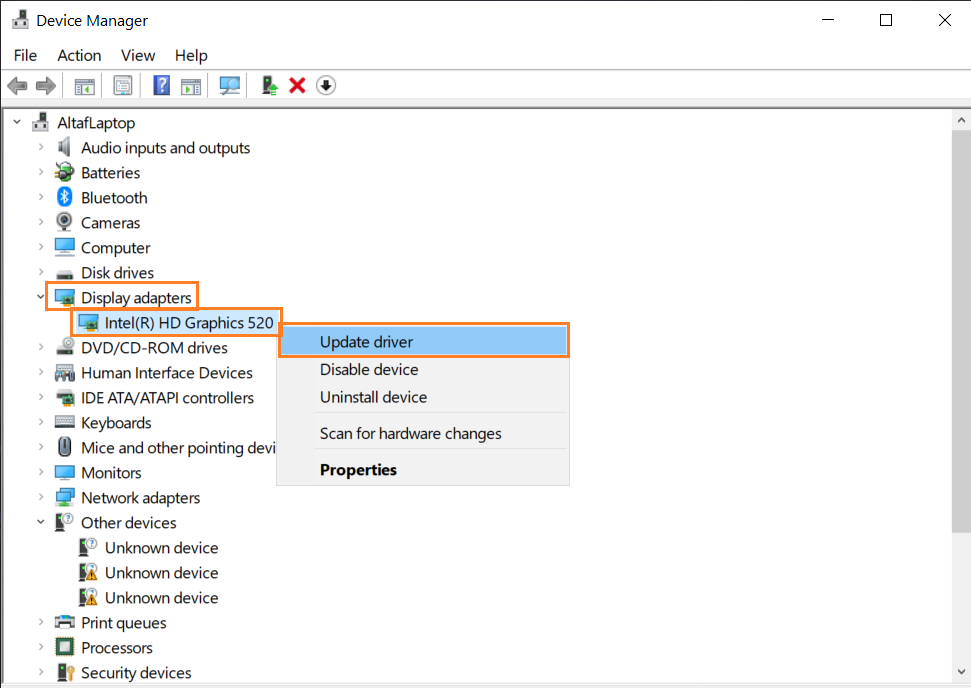Open the Action menu
The height and width of the screenshot is (688, 971).
[79, 55]
